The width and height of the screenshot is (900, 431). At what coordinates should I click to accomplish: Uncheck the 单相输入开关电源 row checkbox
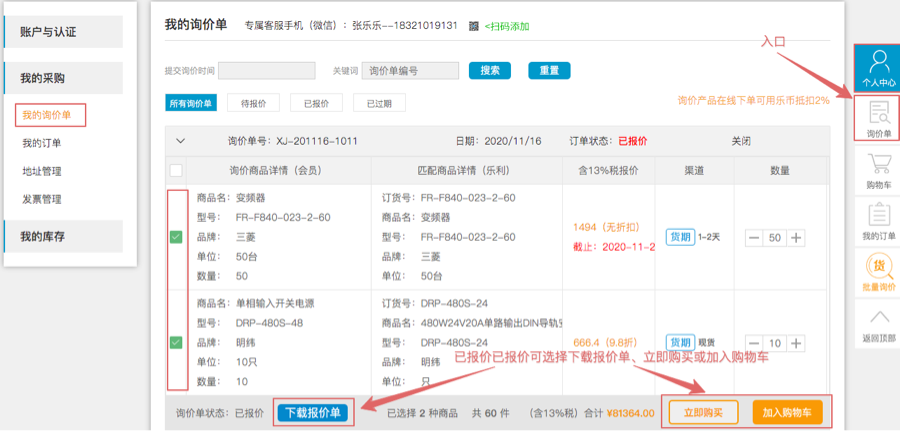(x=176, y=343)
